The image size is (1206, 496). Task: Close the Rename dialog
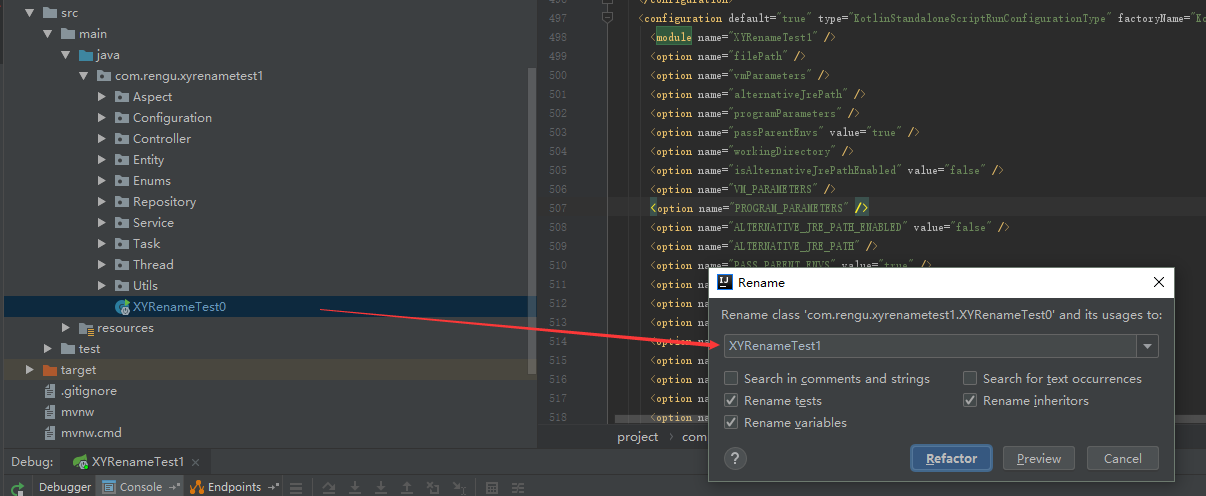tap(1158, 283)
